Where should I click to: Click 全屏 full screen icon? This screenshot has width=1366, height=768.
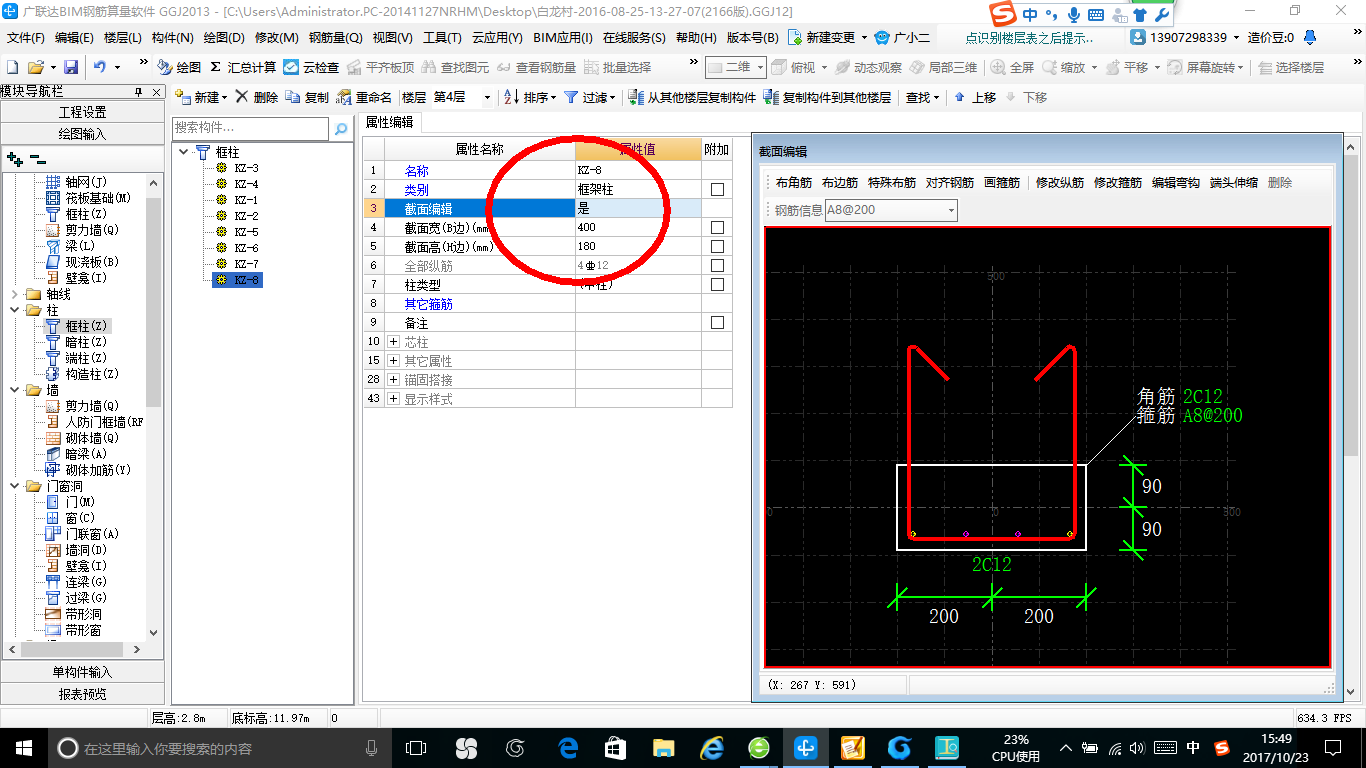1013,67
